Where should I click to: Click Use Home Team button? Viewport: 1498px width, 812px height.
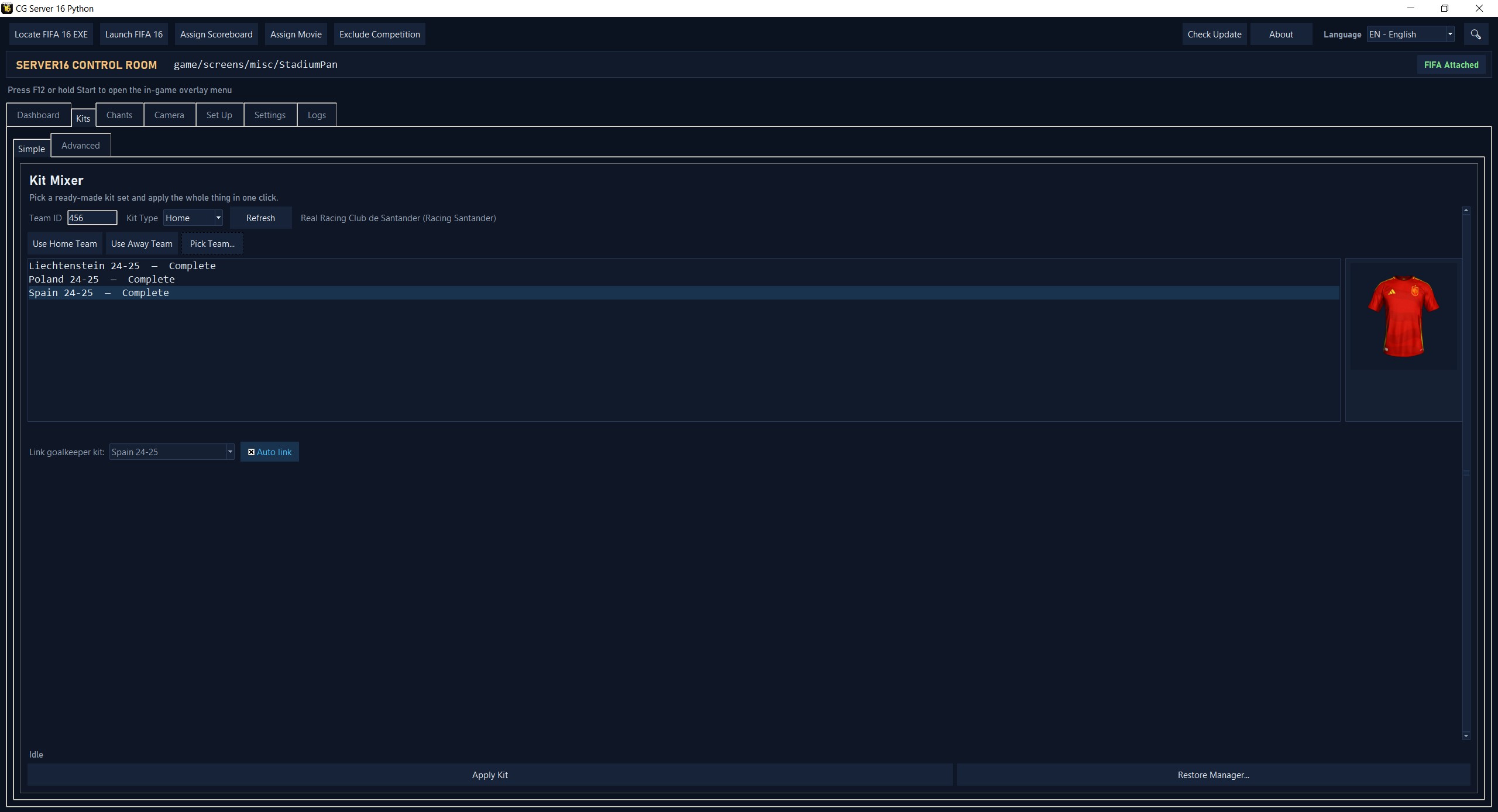[x=65, y=244]
